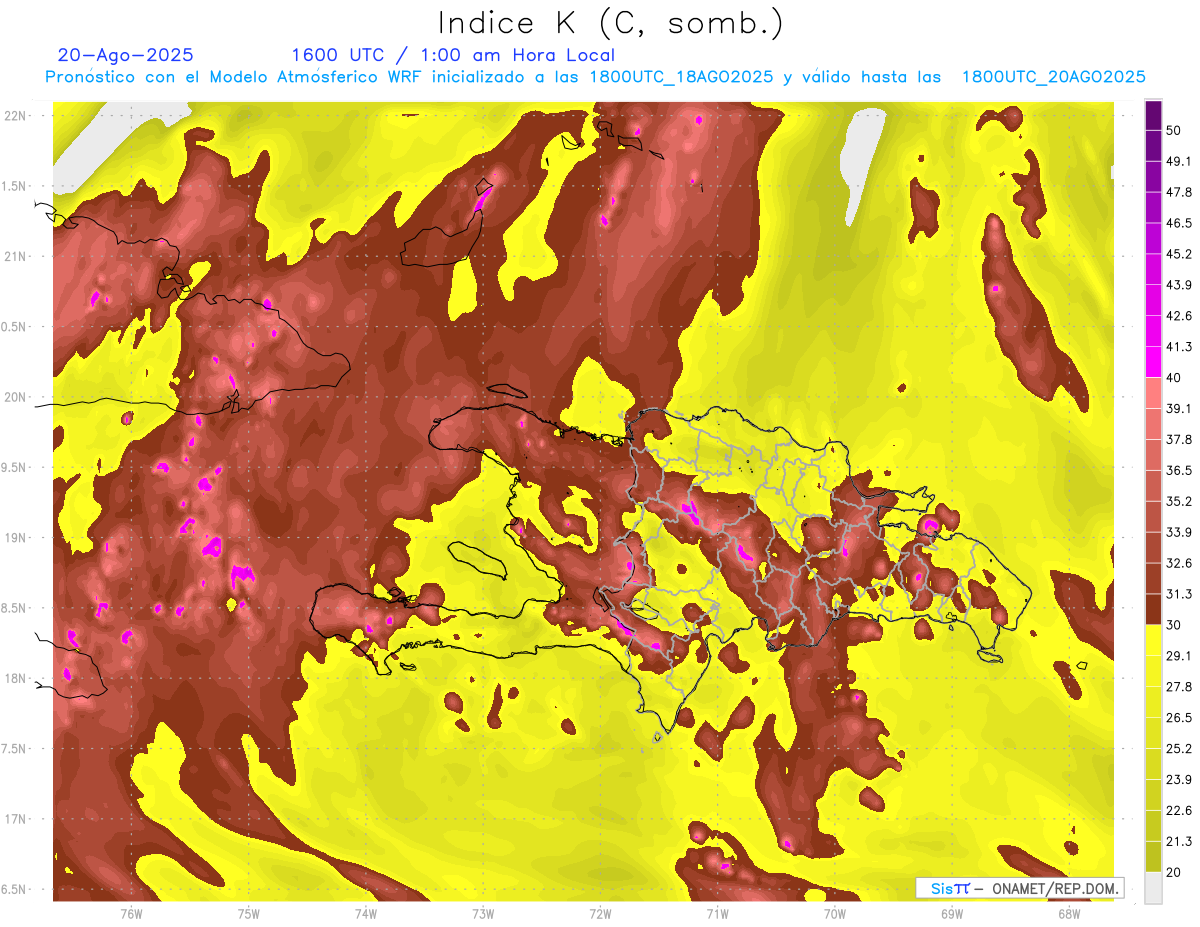Pick the dark brown swatch between 30 and 31.3

[1153, 610]
